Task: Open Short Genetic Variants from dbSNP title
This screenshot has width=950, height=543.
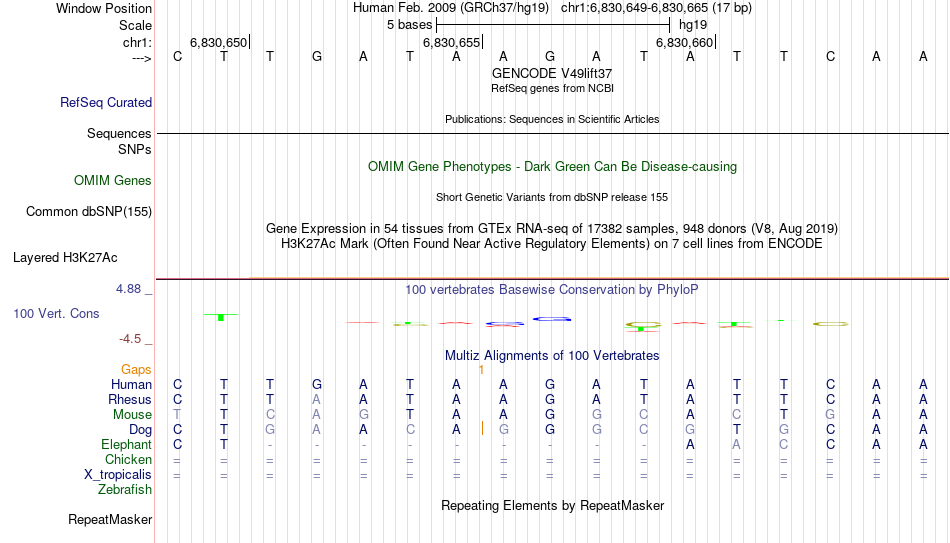Action: [x=552, y=198]
